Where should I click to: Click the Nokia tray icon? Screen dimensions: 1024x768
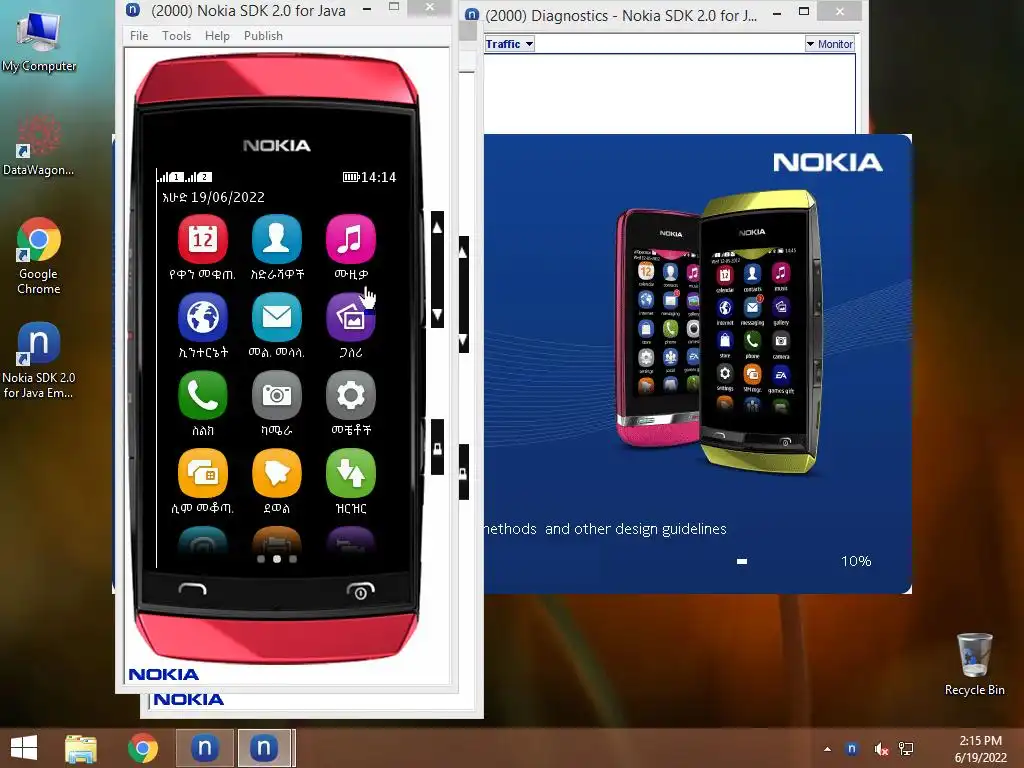click(x=852, y=749)
